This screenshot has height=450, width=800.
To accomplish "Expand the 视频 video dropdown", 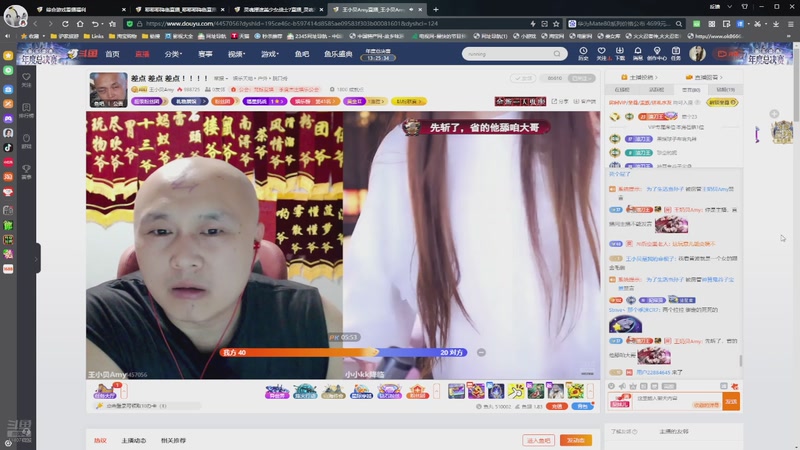I will click(x=236, y=54).
